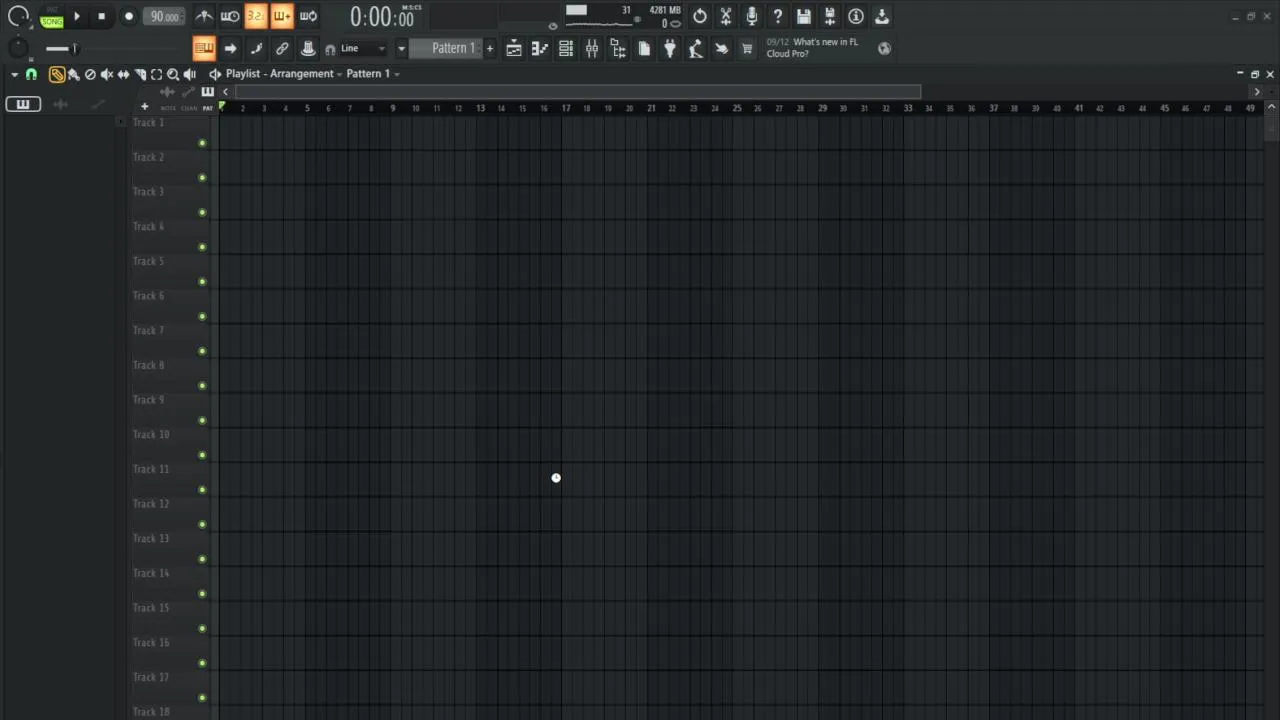The width and height of the screenshot is (1280, 720).
Task: Toggle the 3.2.1 recording countdown
Action: pyautogui.click(x=256, y=16)
